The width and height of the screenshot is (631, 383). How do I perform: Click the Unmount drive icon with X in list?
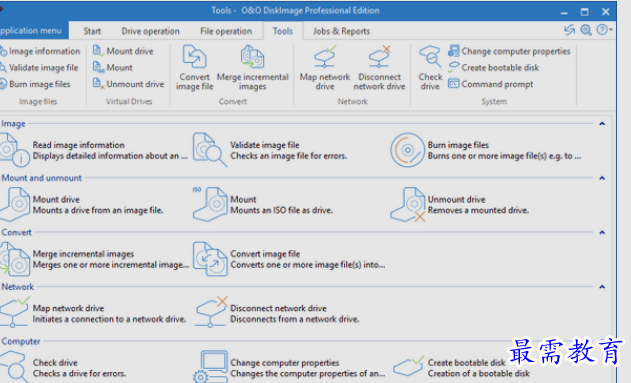coord(408,204)
